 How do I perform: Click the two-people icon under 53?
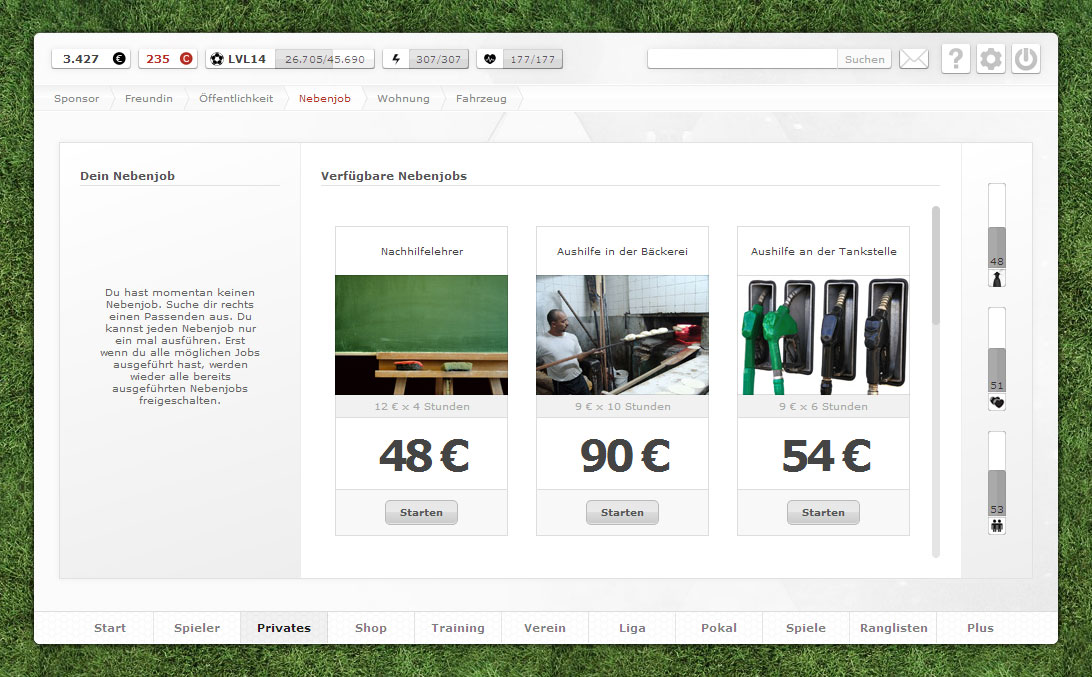997,526
